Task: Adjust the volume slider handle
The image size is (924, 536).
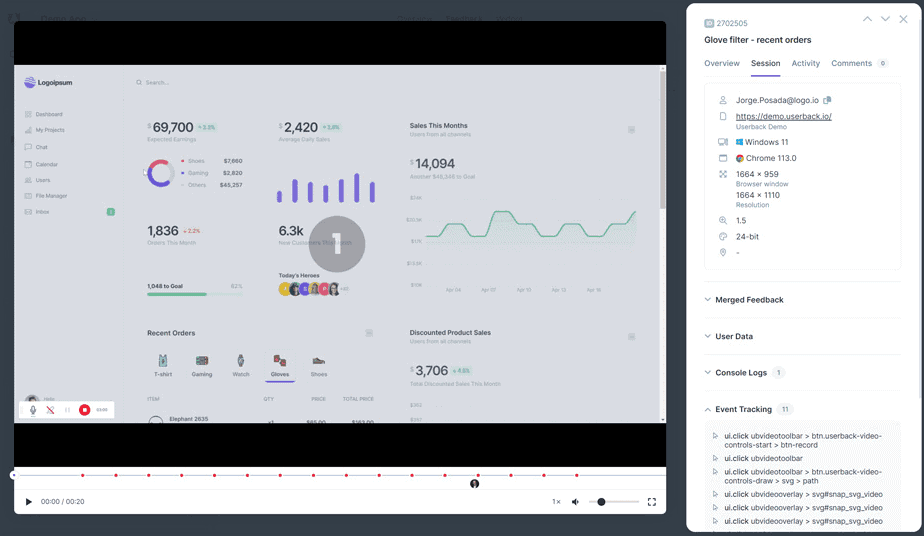Action: tap(601, 502)
